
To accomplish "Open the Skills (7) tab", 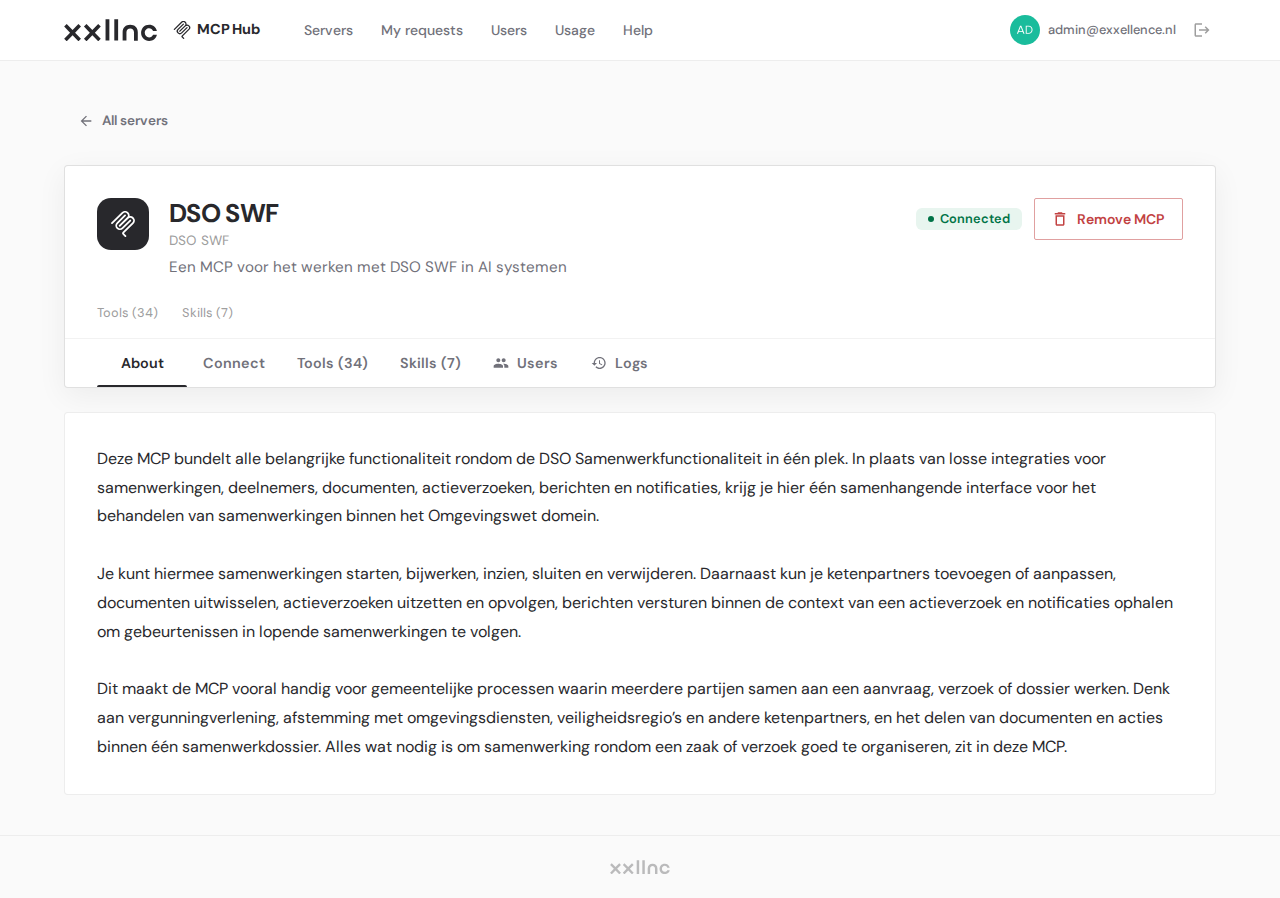I will 430,363.
